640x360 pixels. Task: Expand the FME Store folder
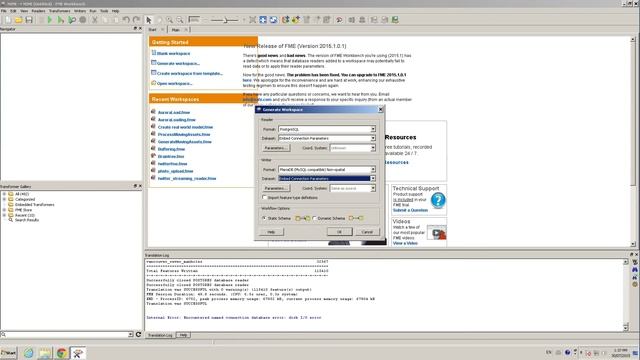4,210
